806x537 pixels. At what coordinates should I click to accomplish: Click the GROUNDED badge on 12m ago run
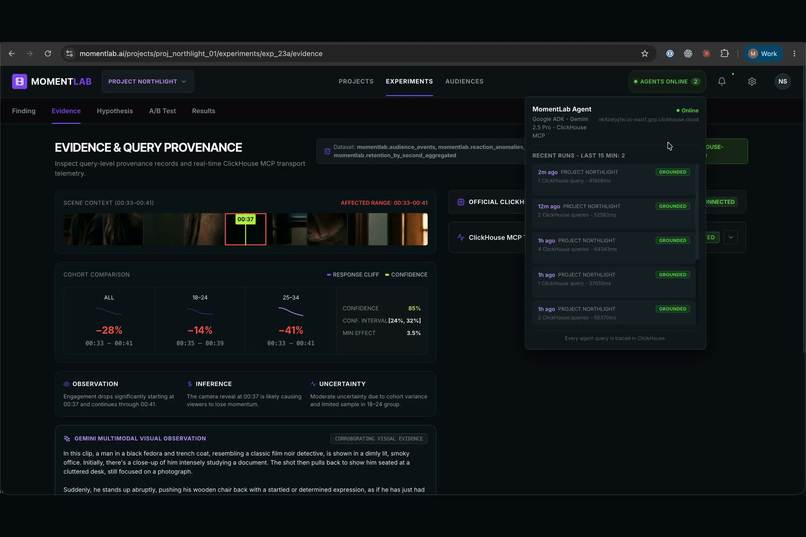pyautogui.click(x=672, y=206)
